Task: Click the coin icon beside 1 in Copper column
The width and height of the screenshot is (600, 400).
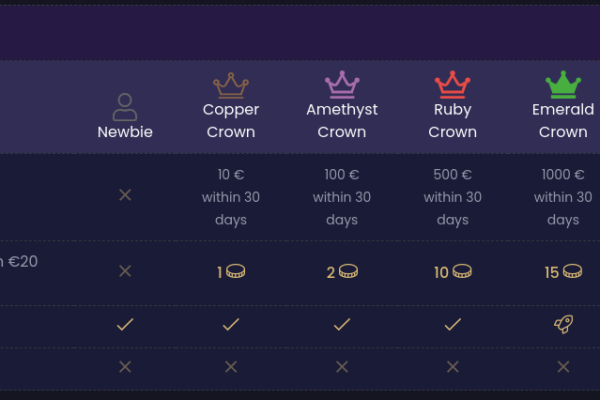Action: click(x=236, y=271)
